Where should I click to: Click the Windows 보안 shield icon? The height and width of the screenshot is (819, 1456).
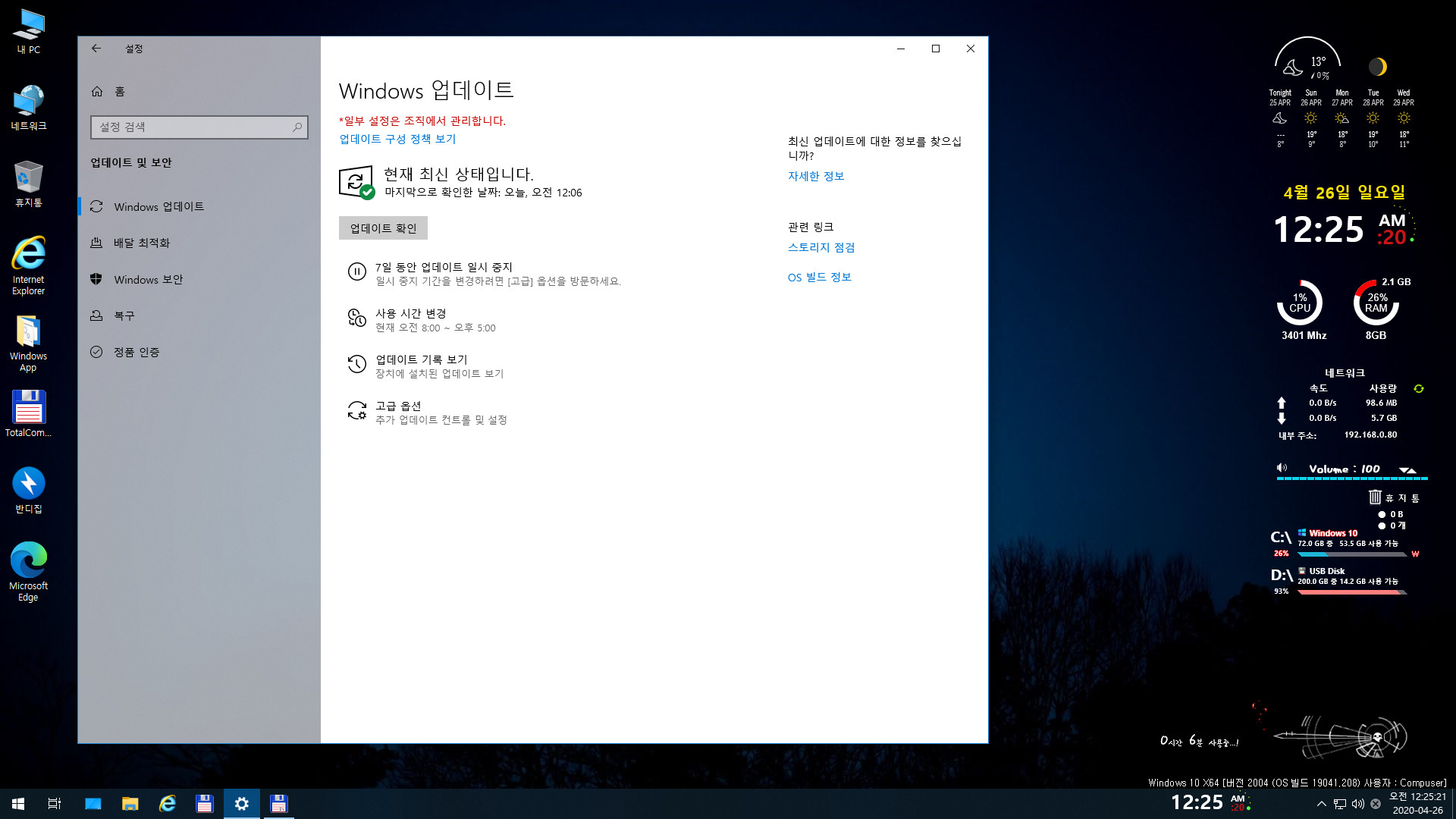[96, 278]
